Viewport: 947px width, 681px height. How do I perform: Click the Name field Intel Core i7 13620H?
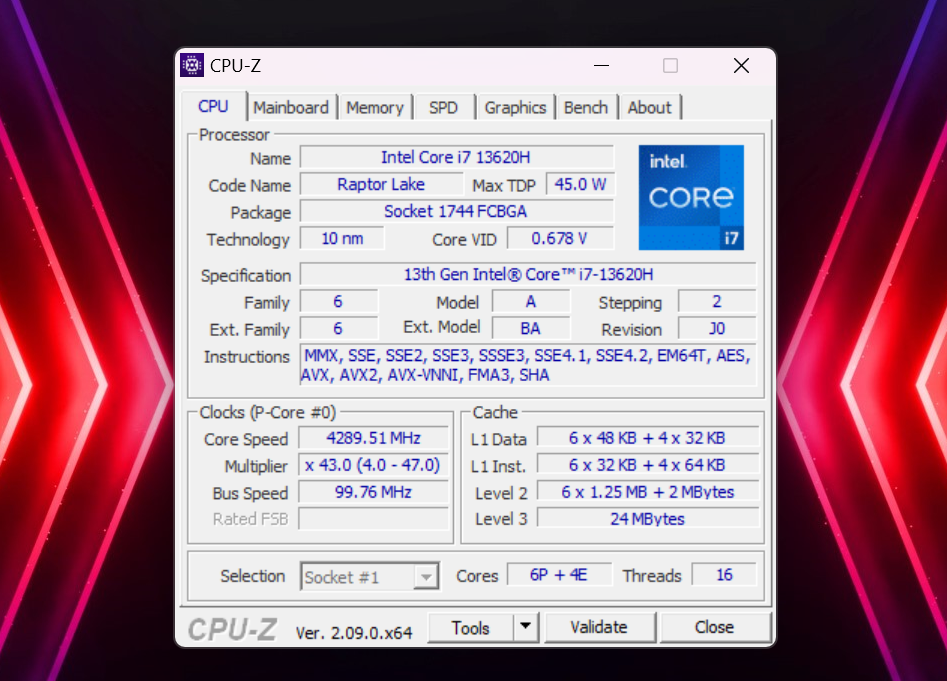tap(457, 157)
